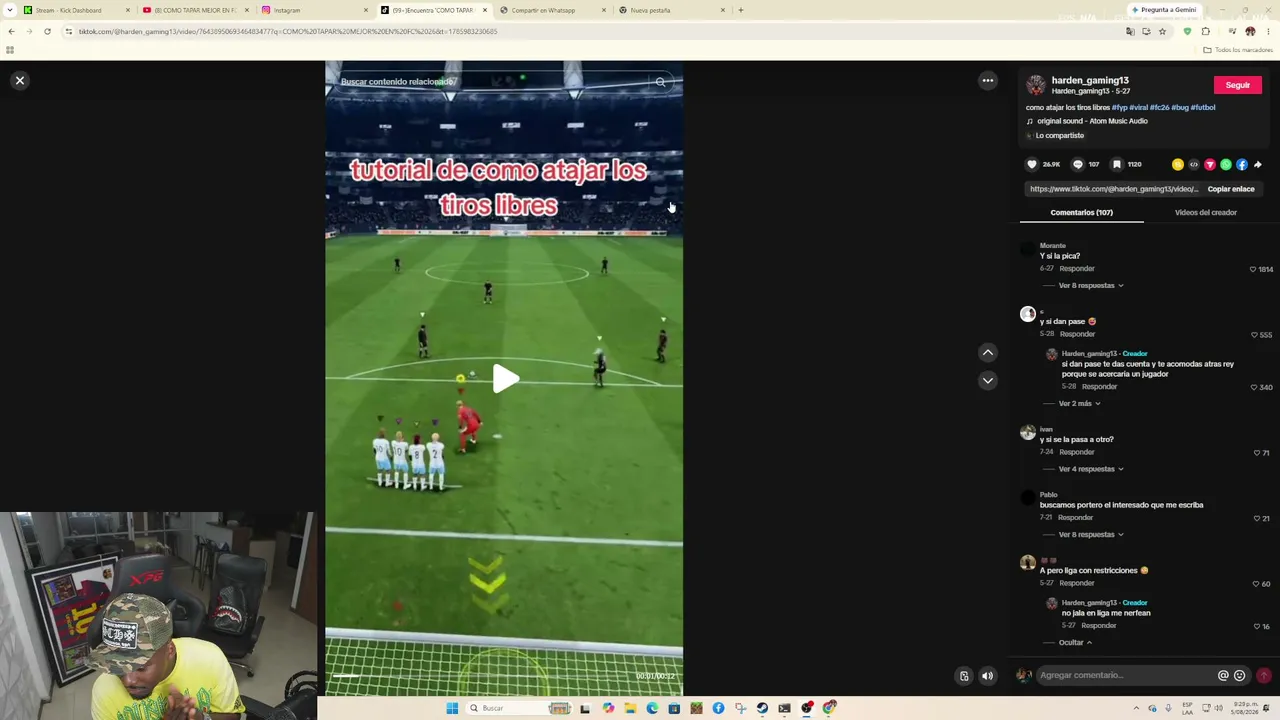Click the magnifier icon on video search
The image size is (1280, 720).
[x=661, y=82]
